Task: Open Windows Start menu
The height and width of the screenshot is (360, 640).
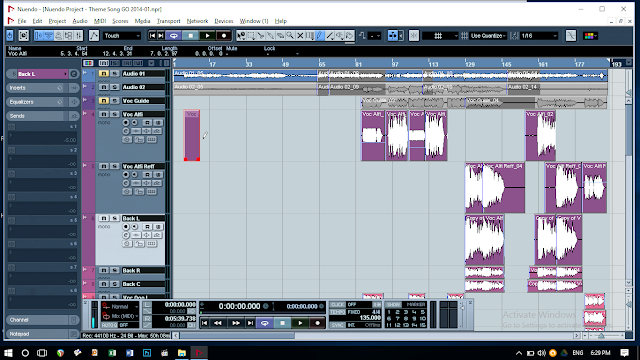Action: click(x=8, y=353)
